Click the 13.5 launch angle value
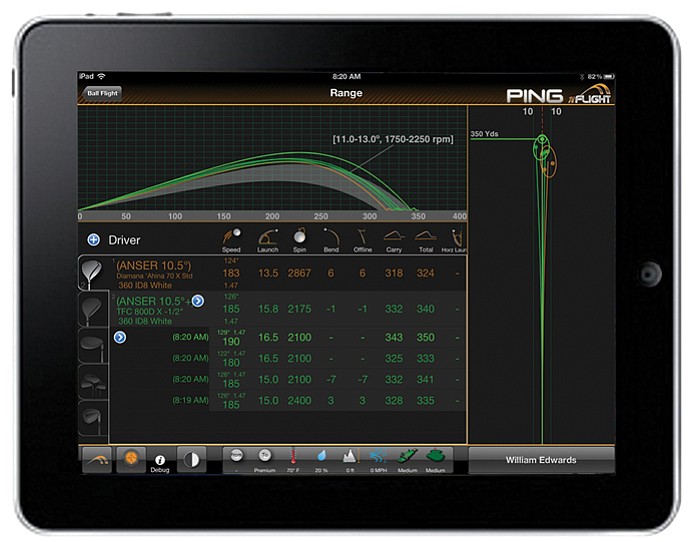Image resolution: width=690 pixels, height=542 pixels. [x=268, y=273]
